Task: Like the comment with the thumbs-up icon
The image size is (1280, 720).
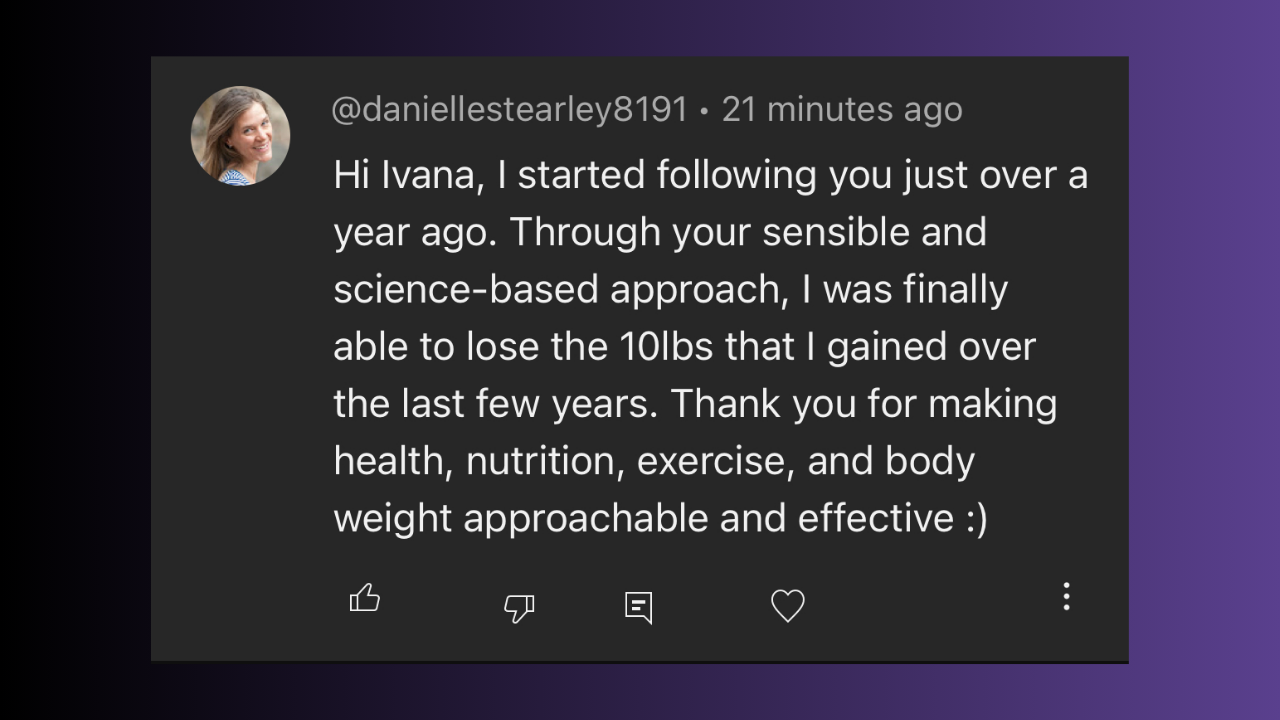Action: click(x=365, y=599)
